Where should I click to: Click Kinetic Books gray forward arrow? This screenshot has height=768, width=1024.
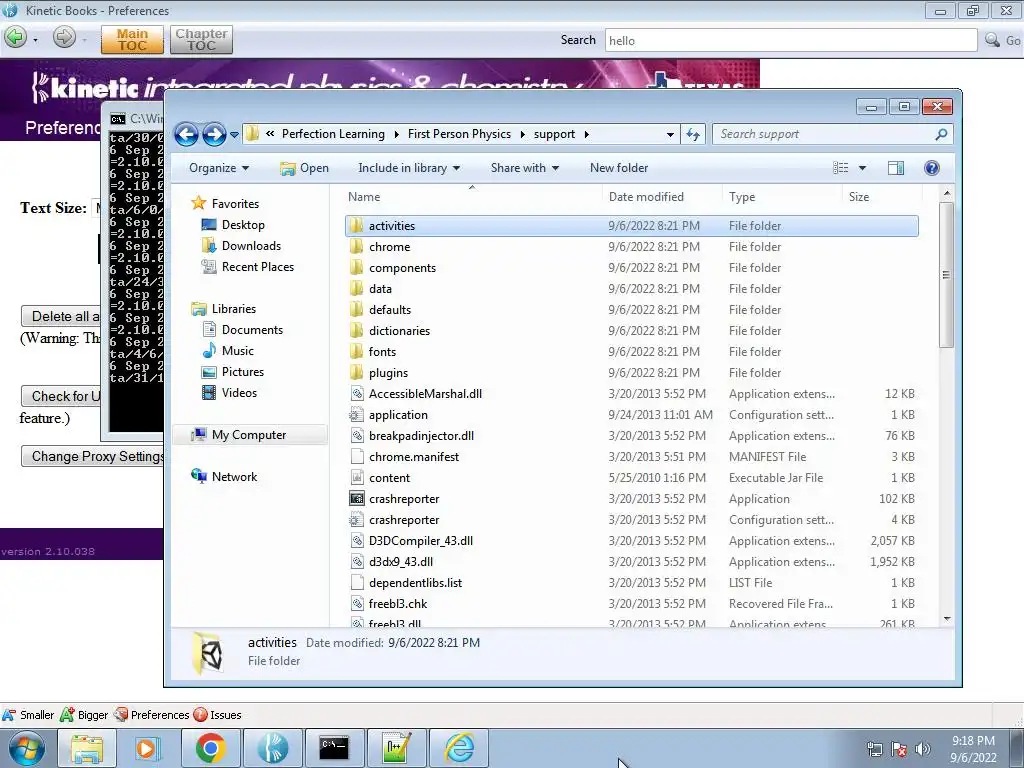(x=64, y=38)
